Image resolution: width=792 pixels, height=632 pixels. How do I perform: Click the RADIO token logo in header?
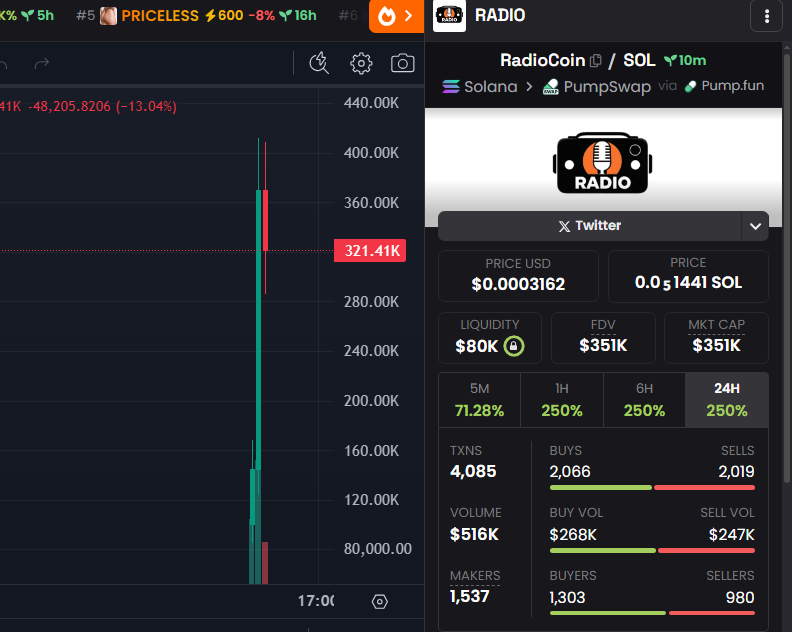[x=450, y=16]
